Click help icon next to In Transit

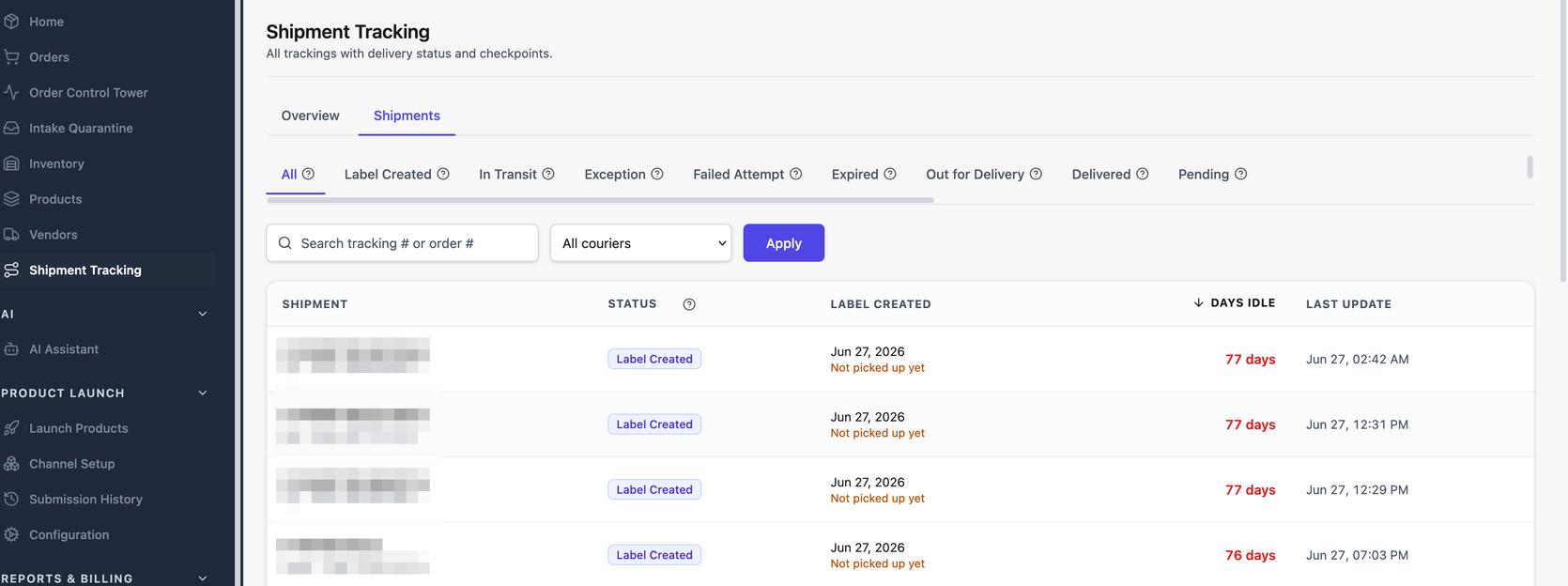[x=548, y=174]
